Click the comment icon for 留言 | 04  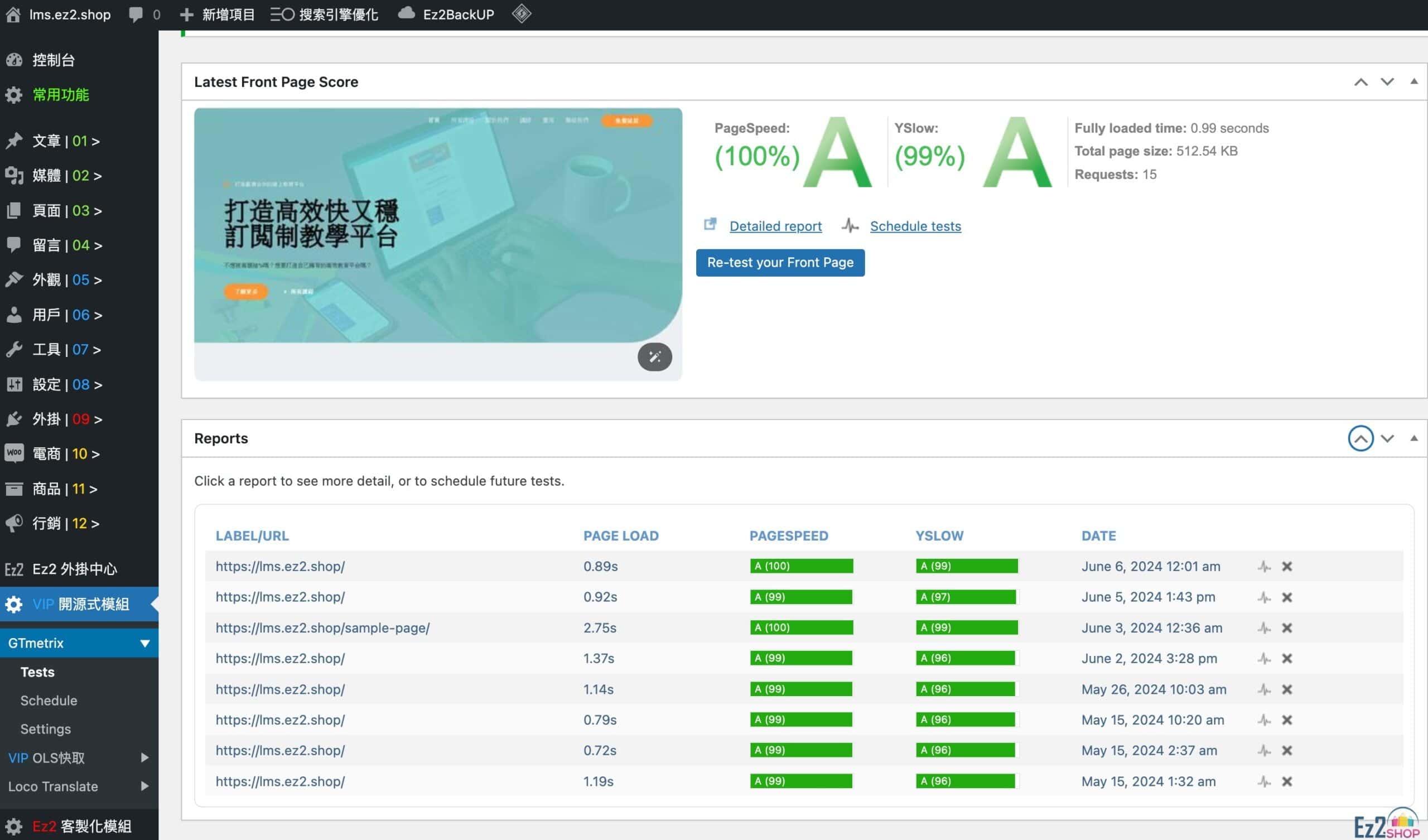point(14,245)
